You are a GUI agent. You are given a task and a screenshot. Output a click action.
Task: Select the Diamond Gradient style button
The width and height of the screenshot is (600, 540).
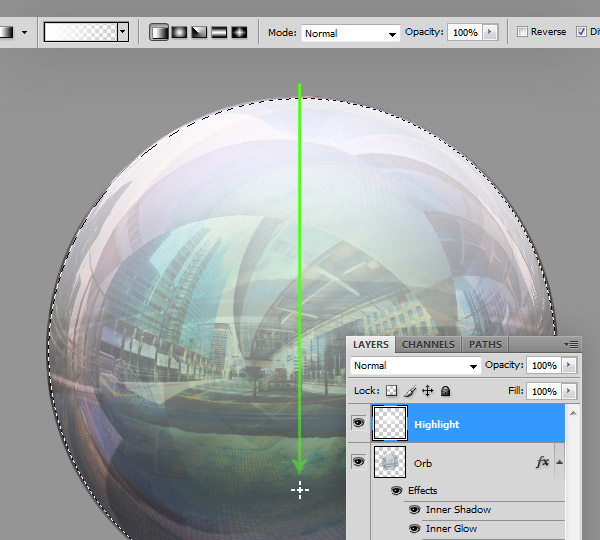[x=239, y=33]
